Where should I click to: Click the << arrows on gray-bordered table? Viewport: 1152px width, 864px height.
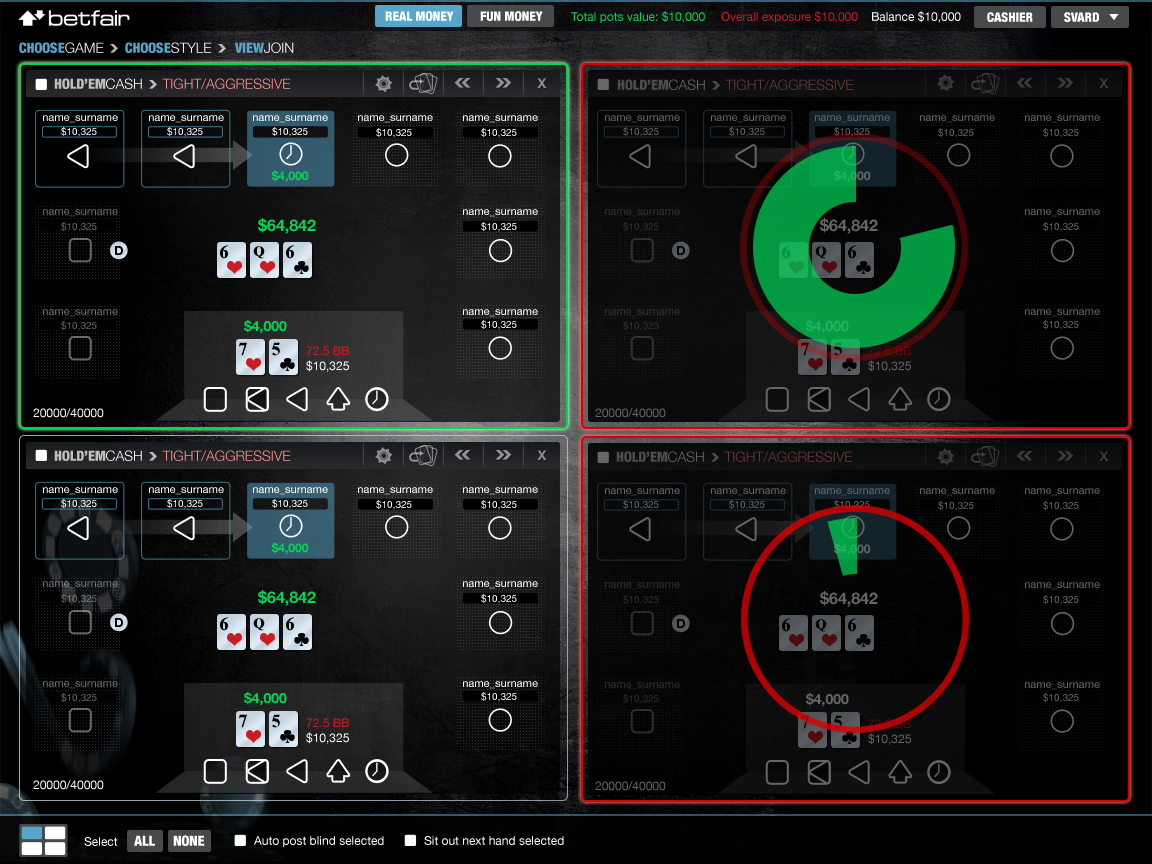pos(462,455)
